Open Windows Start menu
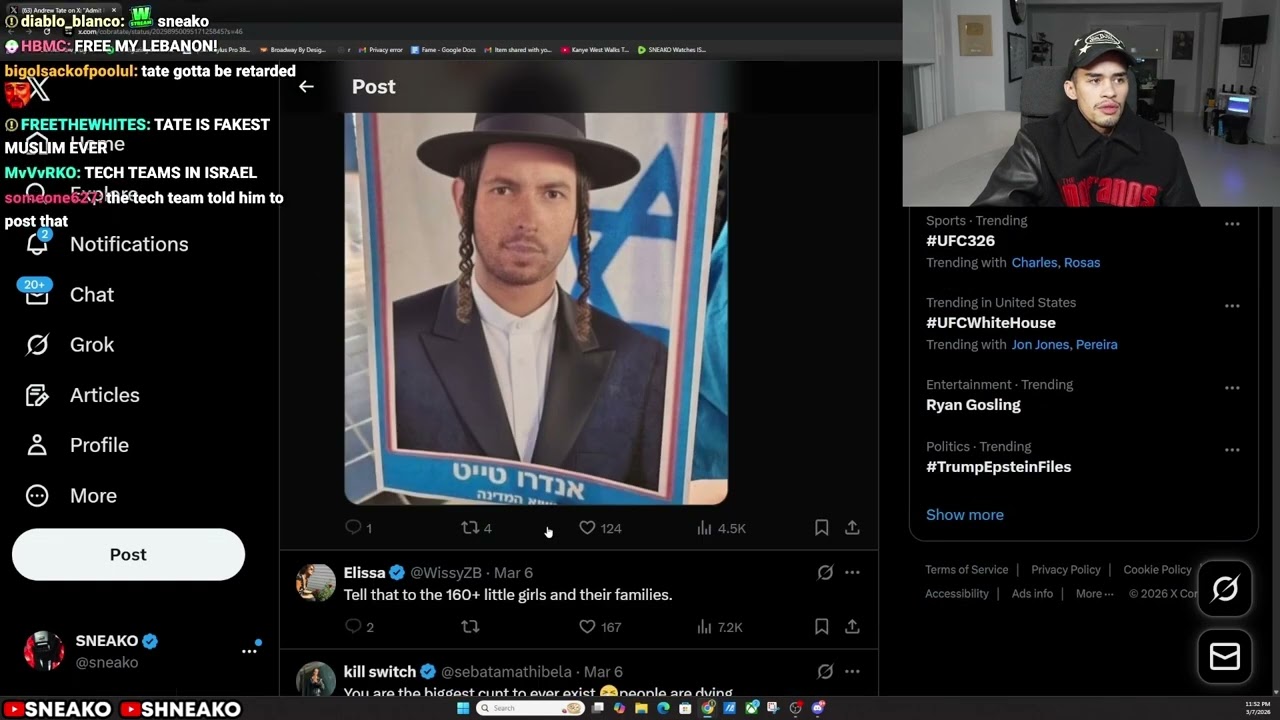The width and height of the screenshot is (1280, 720). 463,708
